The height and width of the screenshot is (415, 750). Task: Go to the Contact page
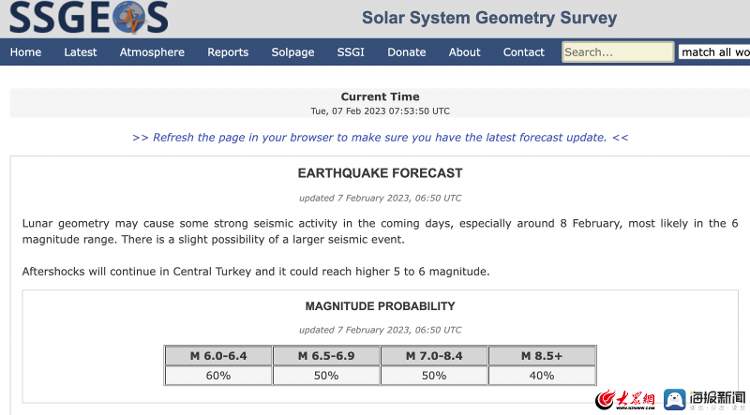point(524,52)
